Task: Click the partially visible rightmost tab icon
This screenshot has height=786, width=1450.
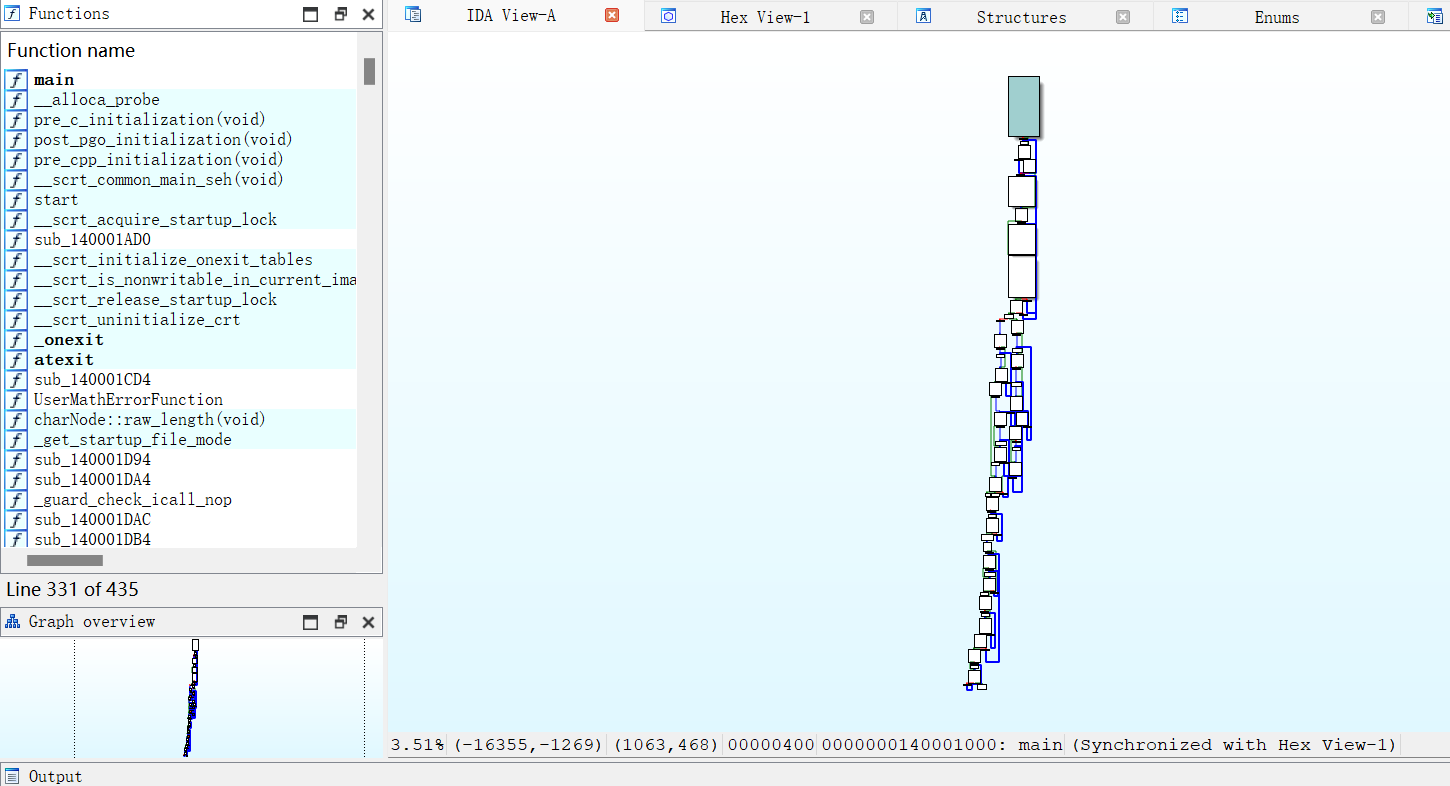Action: pos(1436,16)
